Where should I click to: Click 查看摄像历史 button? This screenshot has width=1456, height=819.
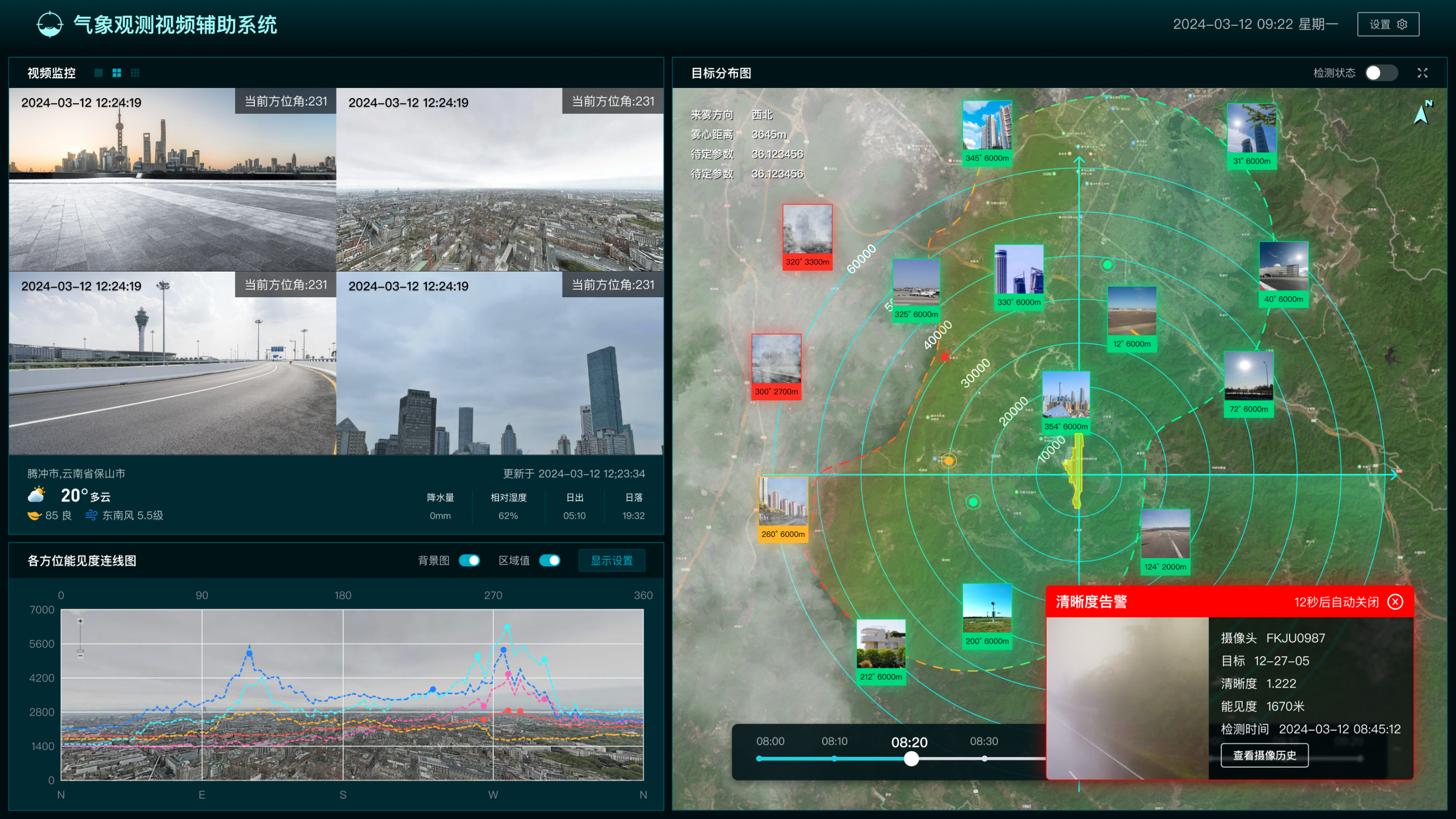(x=1264, y=755)
